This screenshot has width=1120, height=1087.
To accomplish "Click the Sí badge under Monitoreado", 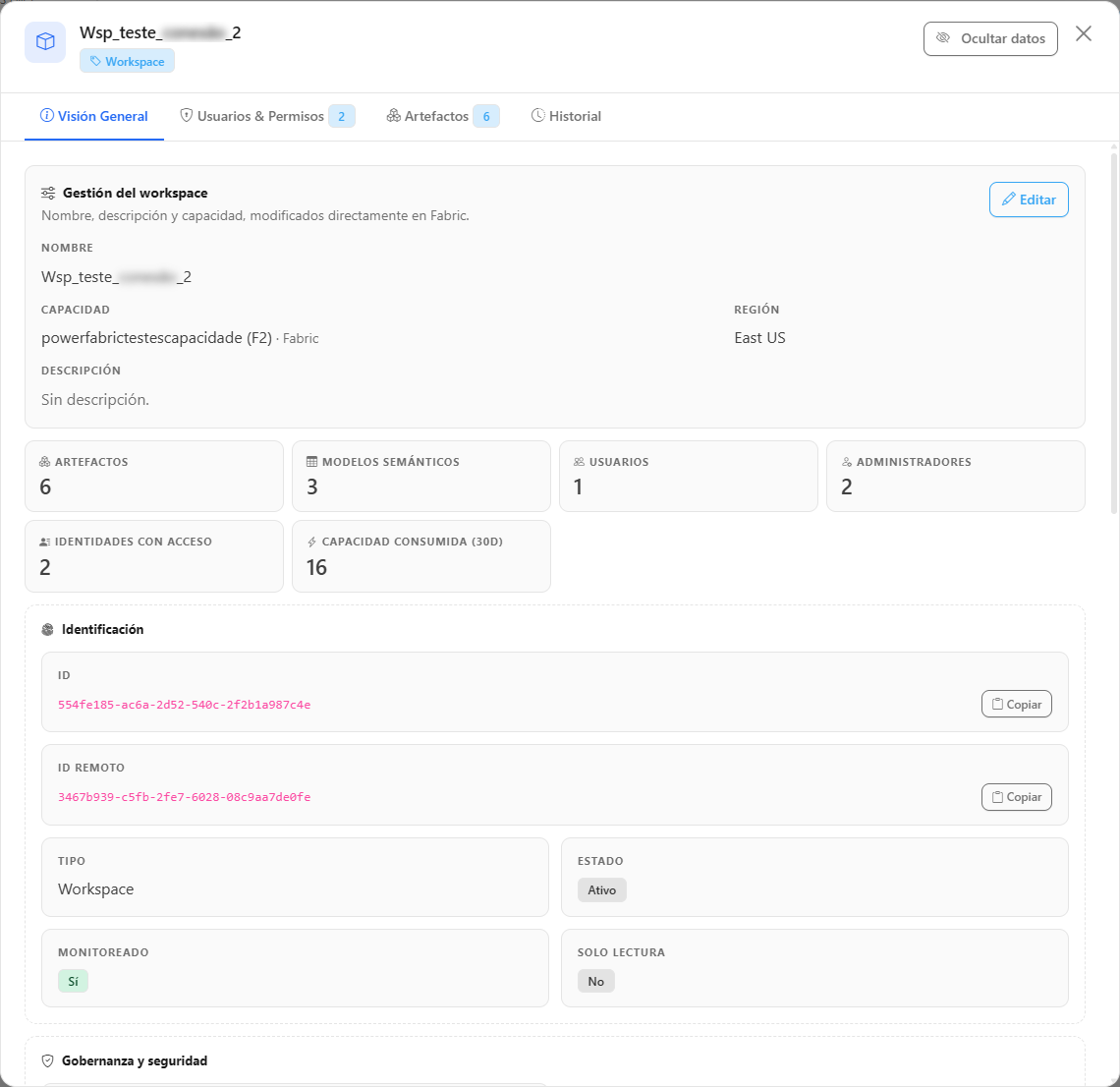I will click(x=73, y=981).
